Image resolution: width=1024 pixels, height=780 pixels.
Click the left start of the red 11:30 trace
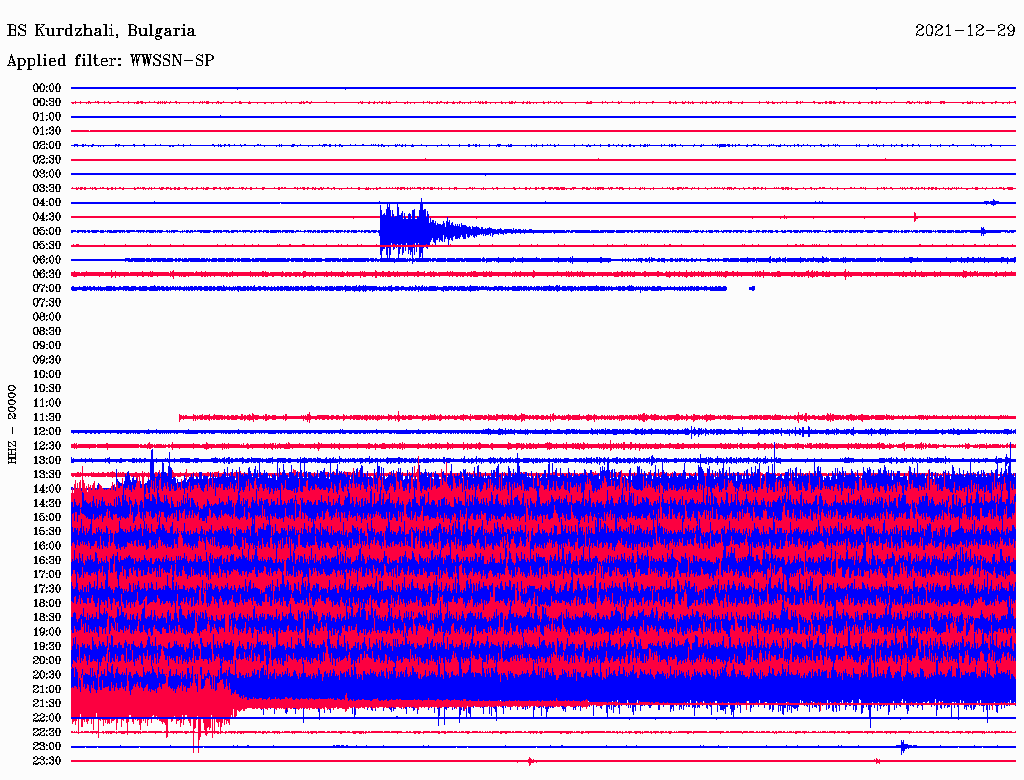pyautogui.click(x=181, y=417)
